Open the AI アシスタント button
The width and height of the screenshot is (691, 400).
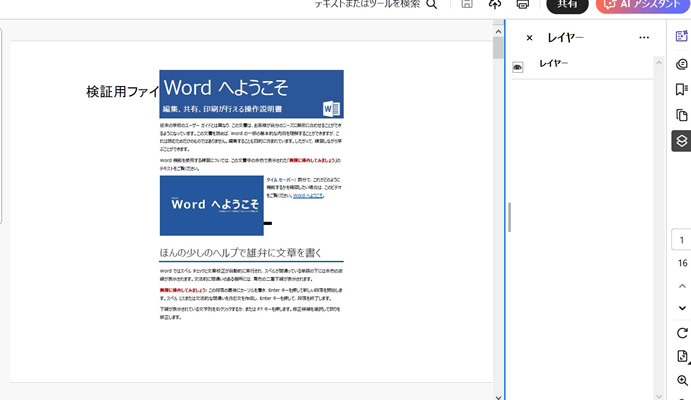pyautogui.click(x=643, y=5)
